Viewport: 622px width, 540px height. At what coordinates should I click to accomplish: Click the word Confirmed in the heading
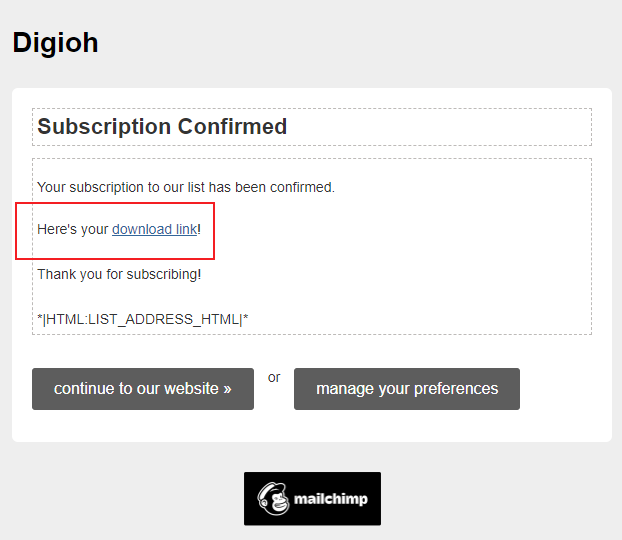coord(232,127)
